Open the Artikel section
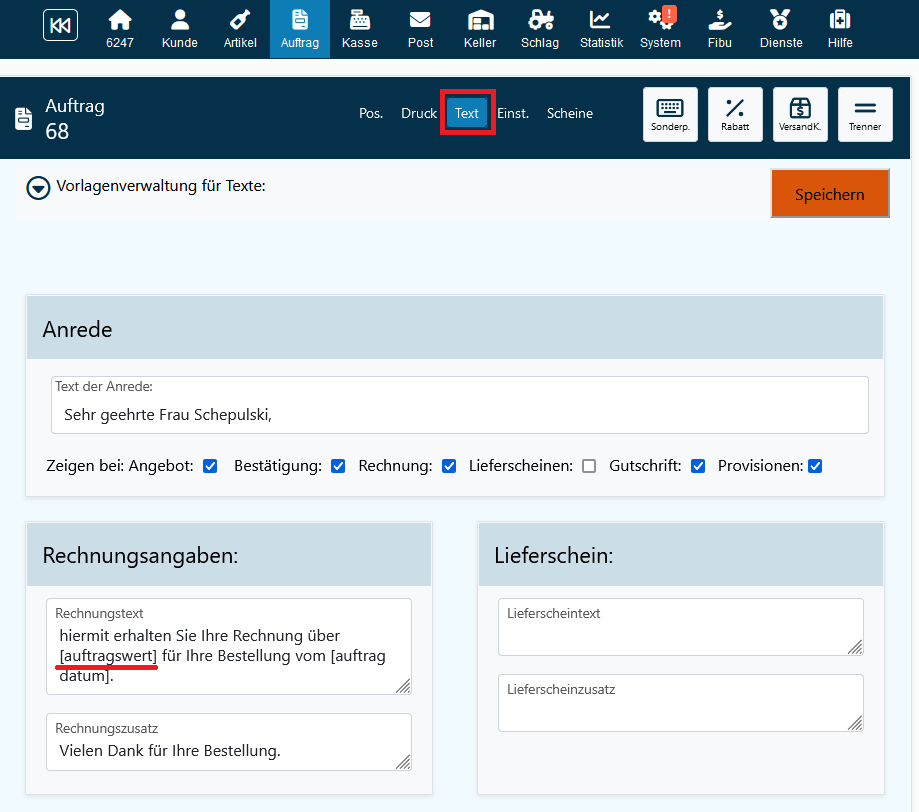 click(x=240, y=29)
